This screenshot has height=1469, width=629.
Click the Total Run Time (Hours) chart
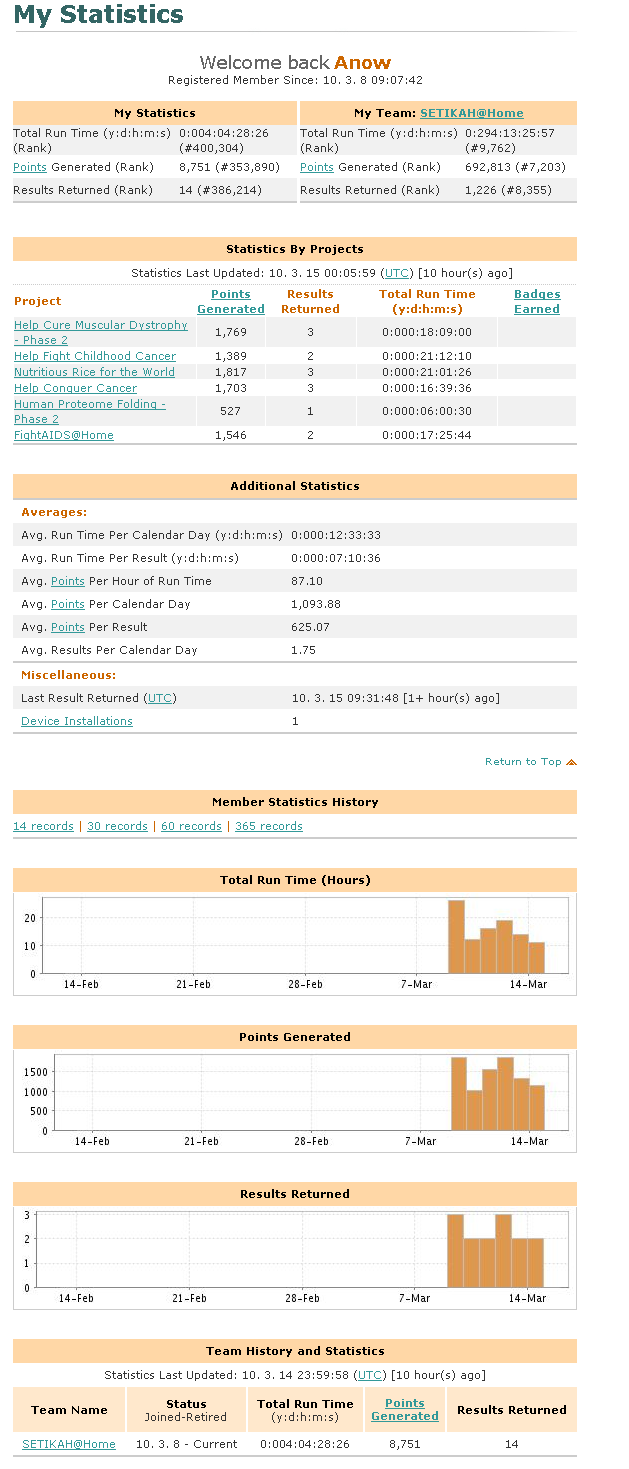[x=295, y=943]
